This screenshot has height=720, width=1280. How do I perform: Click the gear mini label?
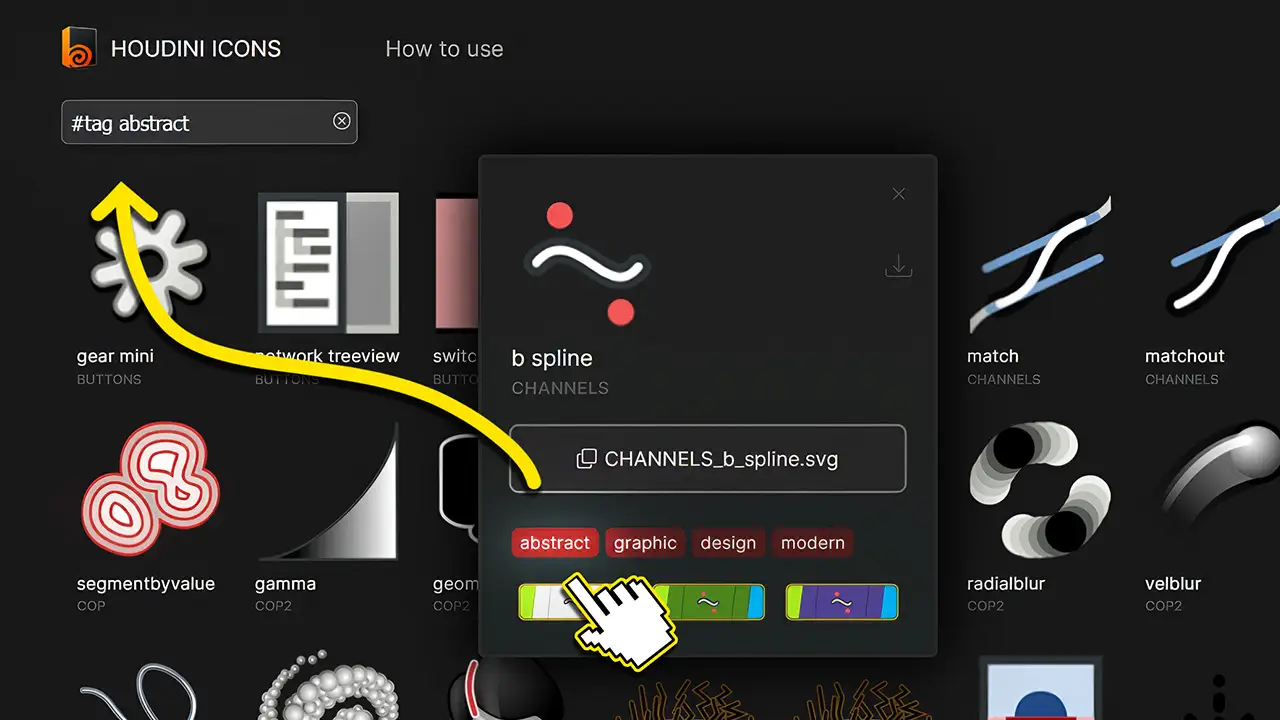115,356
